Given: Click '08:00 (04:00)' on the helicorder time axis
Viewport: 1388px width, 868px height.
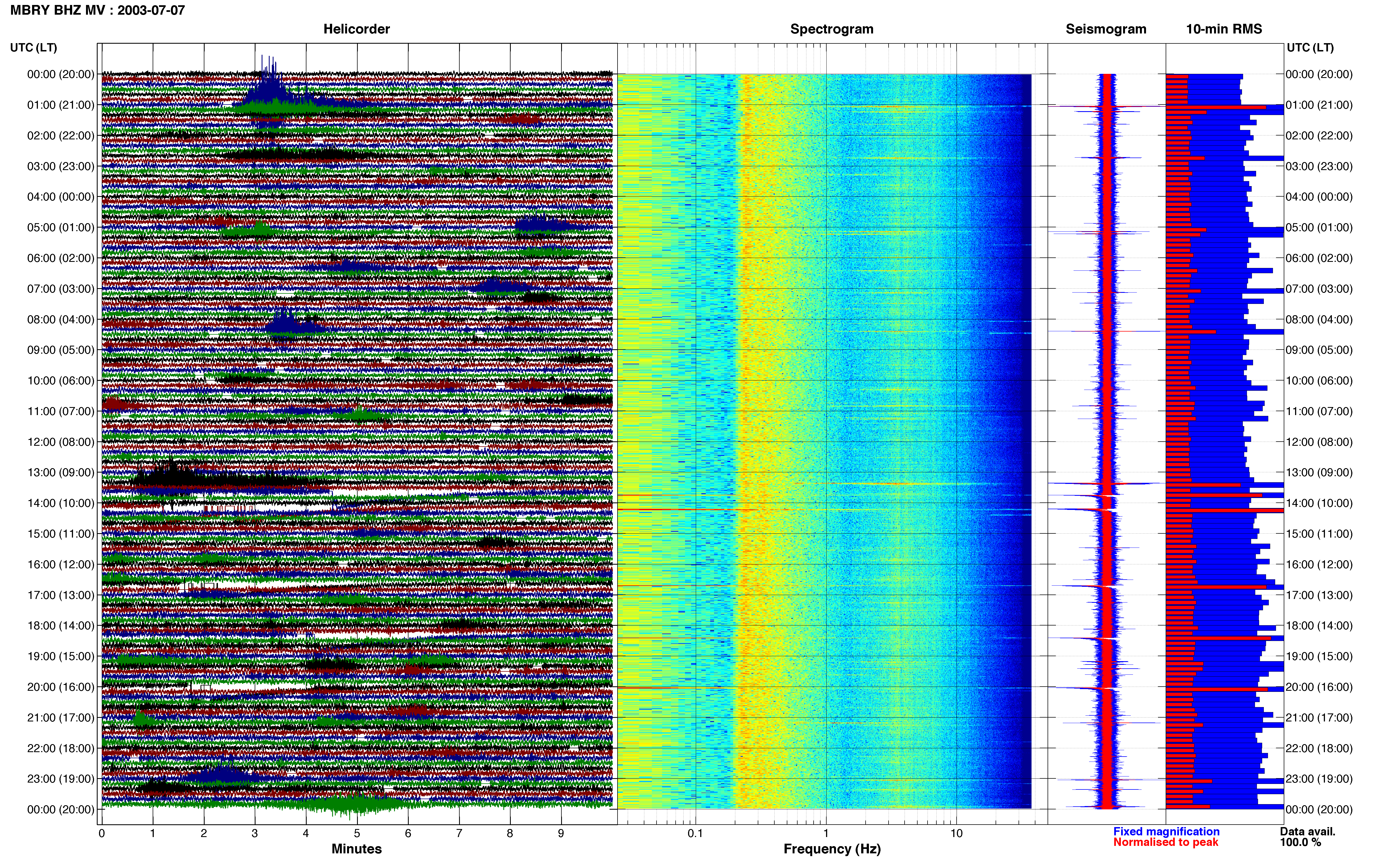Looking at the screenshot, I should tap(61, 319).
